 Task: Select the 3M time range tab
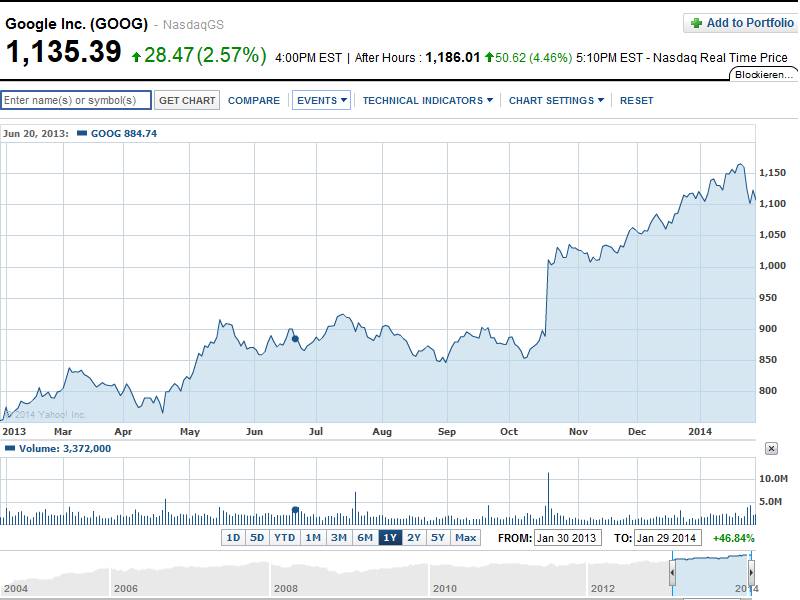pyautogui.click(x=339, y=537)
